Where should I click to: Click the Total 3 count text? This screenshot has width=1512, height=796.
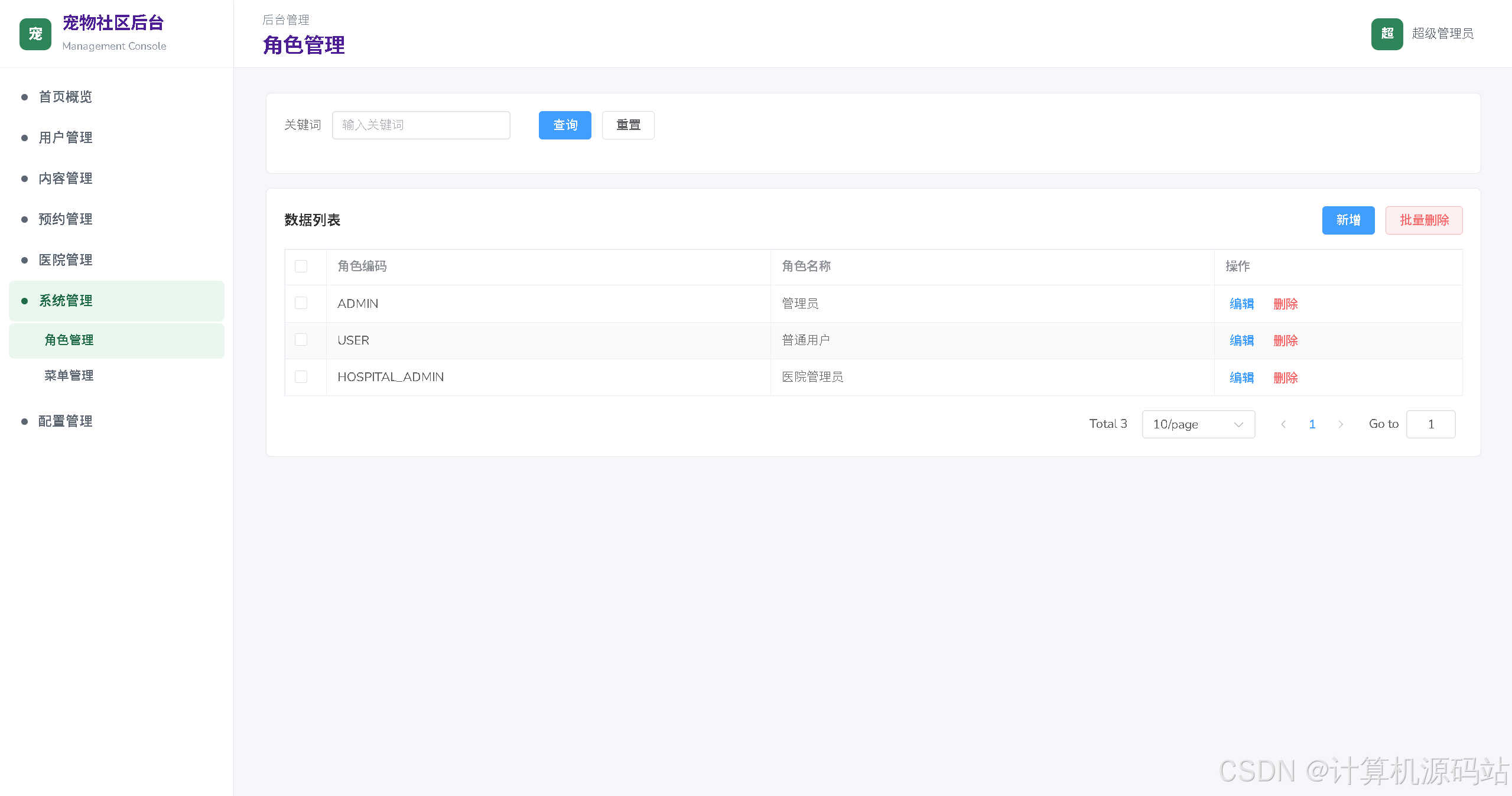point(1108,424)
